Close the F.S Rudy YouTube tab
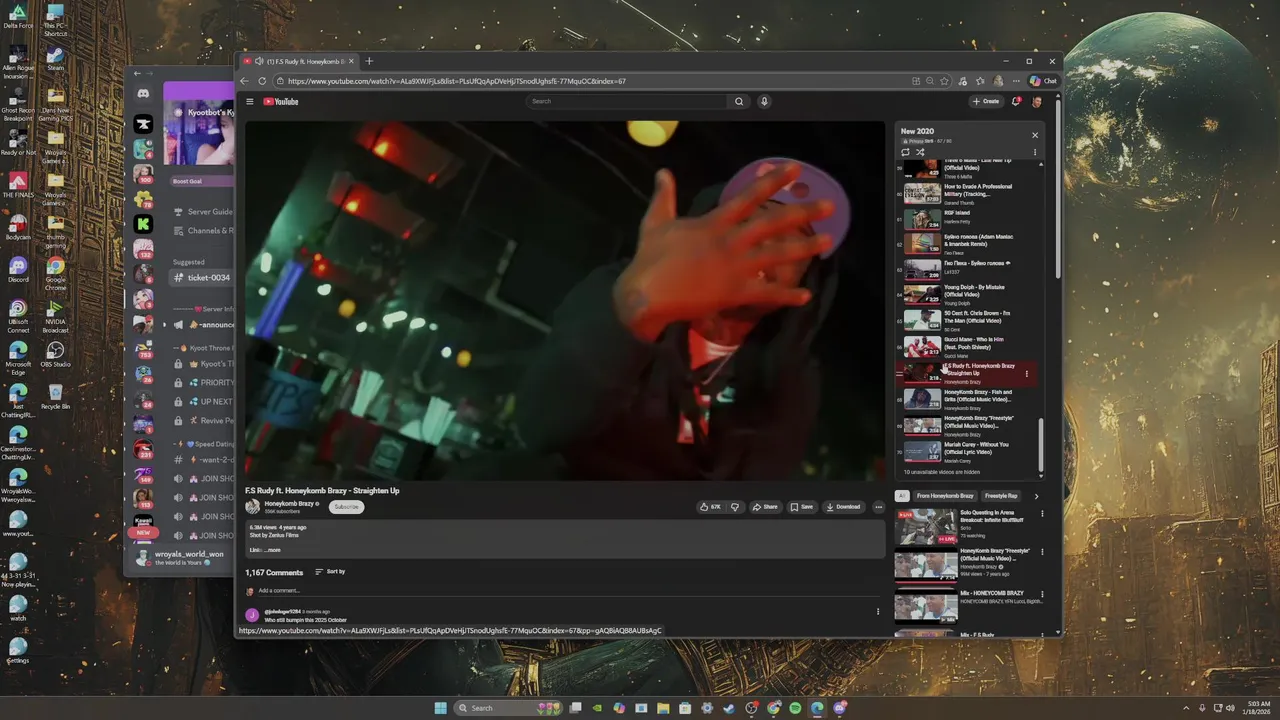Viewport: 1280px width, 720px height. 351,61
